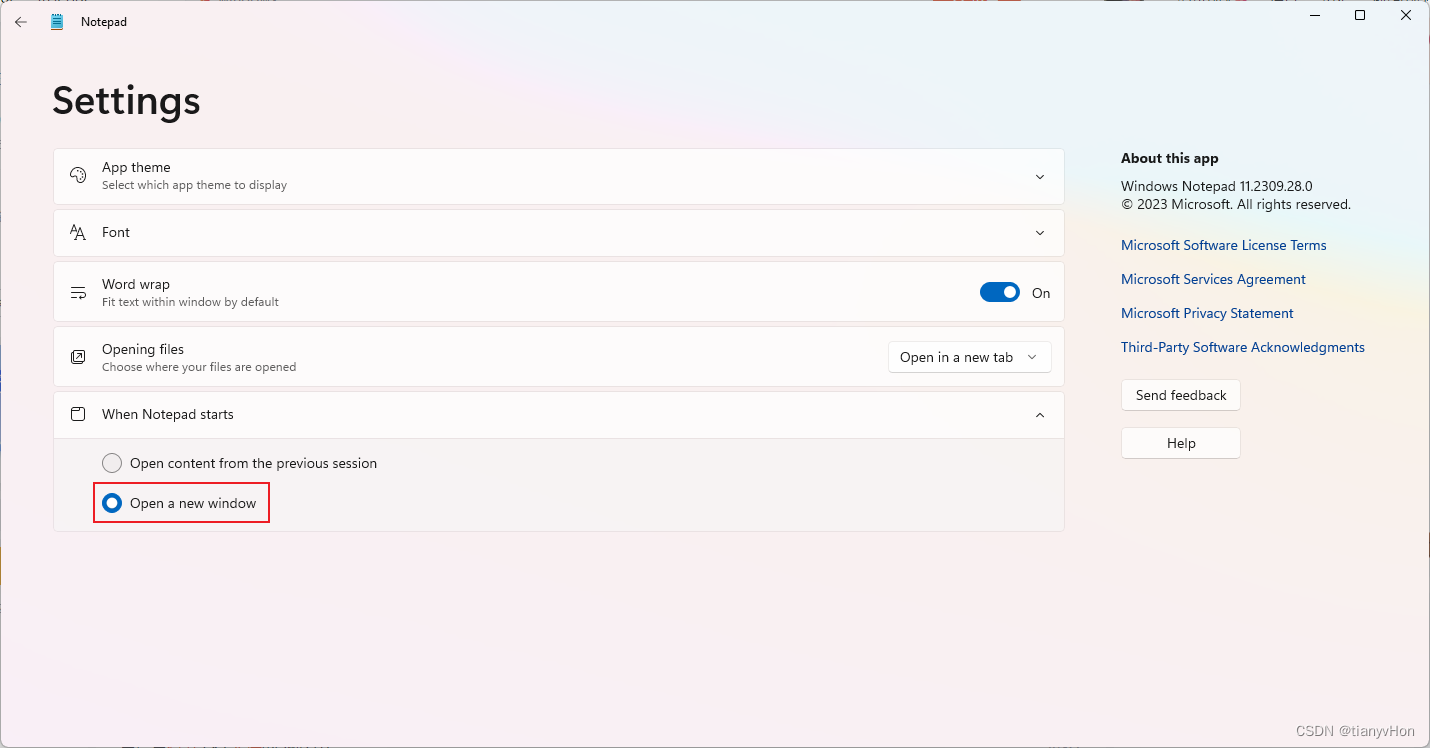
Task: Click the Send feedback button
Action: (x=1181, y=395)
